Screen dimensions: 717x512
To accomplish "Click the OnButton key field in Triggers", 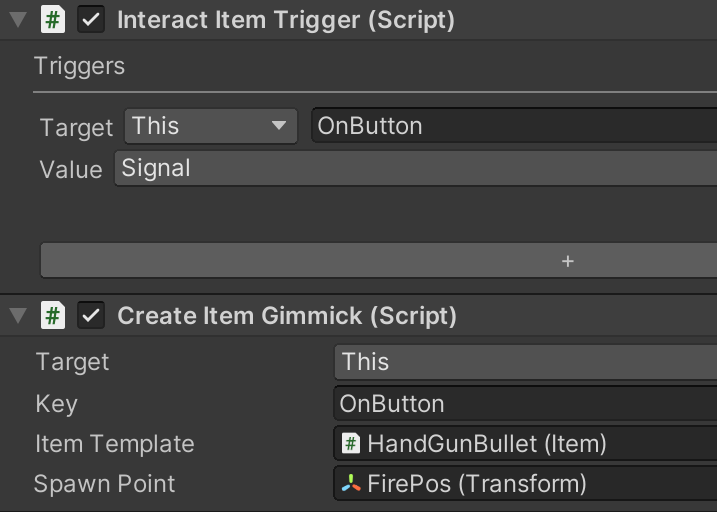I will click(x=514, y=126).
